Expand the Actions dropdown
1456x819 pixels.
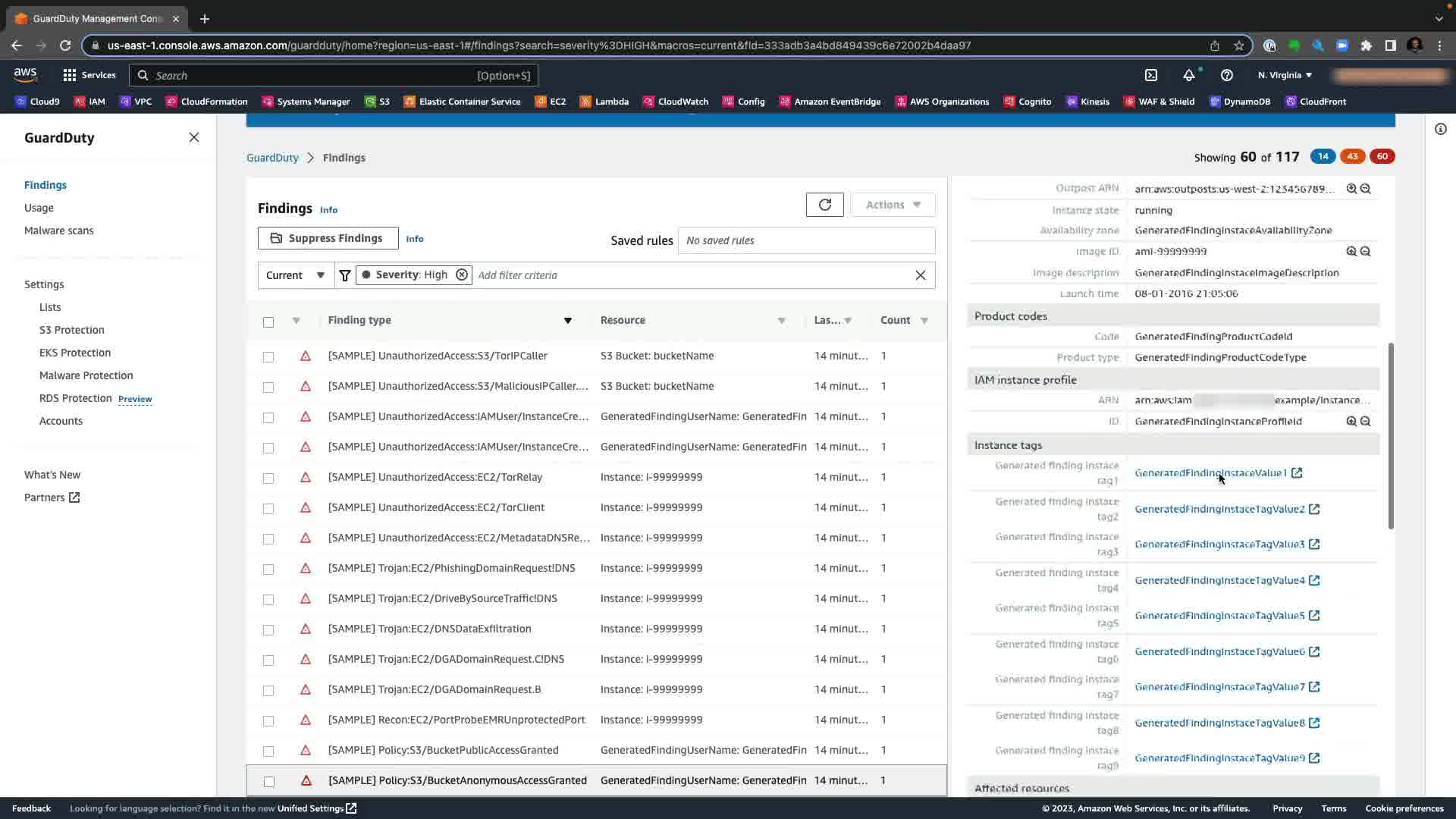tap(893, 205)
